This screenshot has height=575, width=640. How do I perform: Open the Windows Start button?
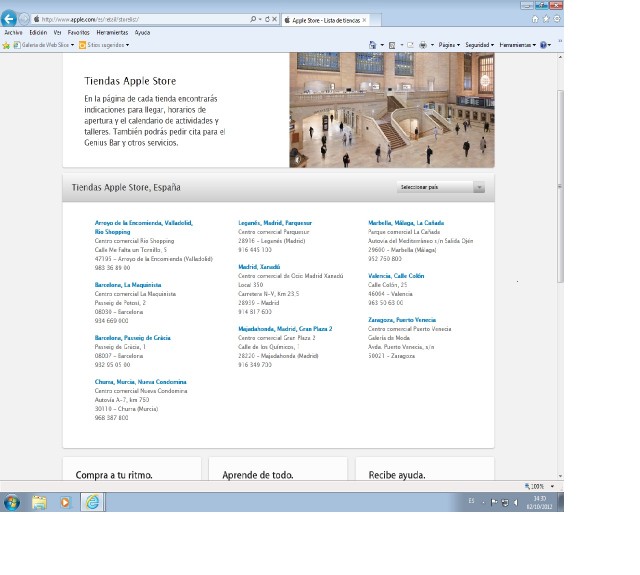pos(12,502)
